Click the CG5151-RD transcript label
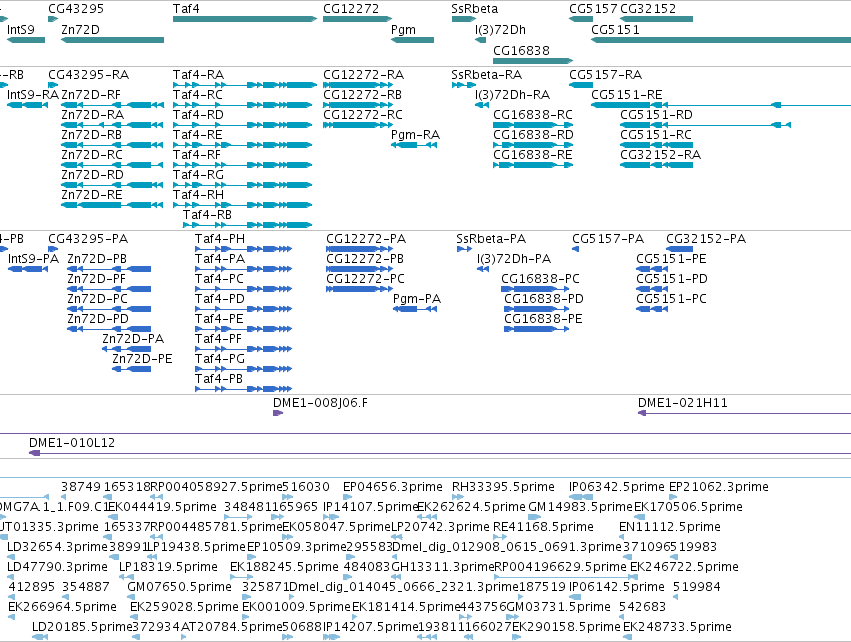This screenshot has width=851, height=642. 656,115
